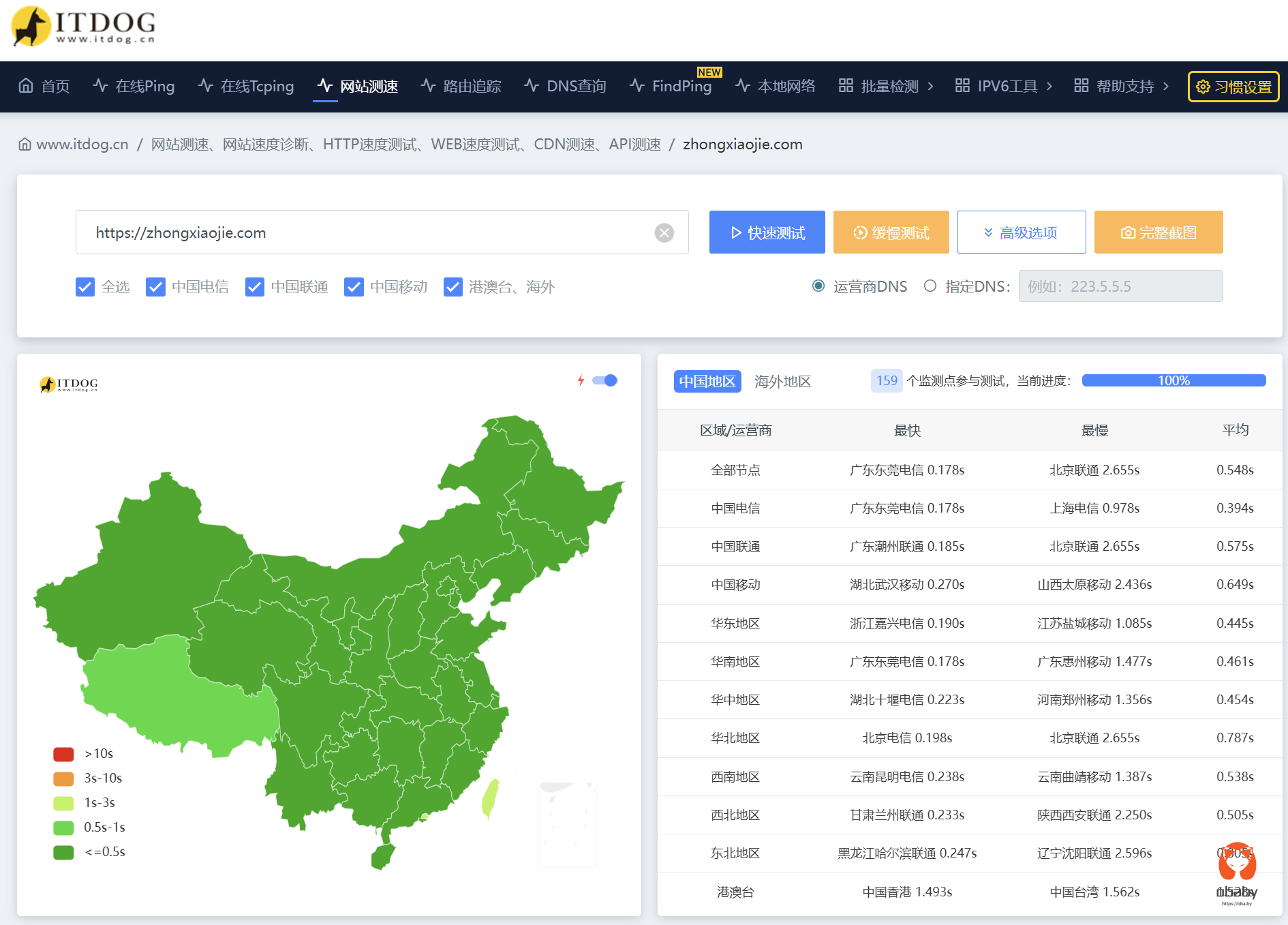The width and height of the screenshot is (1288, 925).
Task: Start the 快速测试 test
Action: tap(767, 233)
